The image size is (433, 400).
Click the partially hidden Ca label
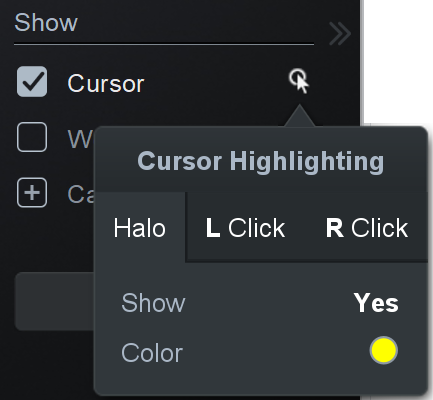[81, 194]
